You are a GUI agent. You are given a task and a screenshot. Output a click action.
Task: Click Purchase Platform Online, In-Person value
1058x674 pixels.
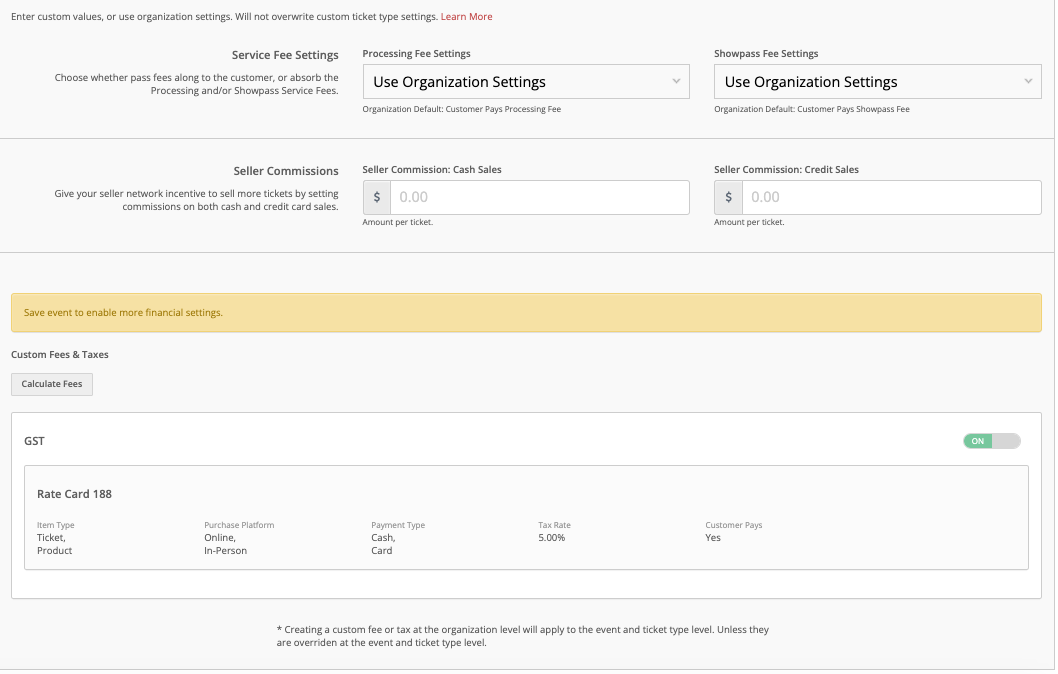click(225, 544)
